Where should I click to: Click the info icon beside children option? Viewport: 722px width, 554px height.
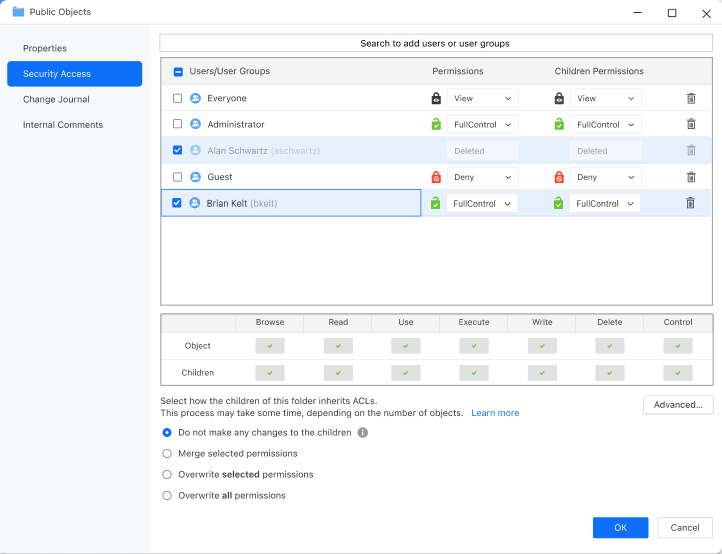(363, 433)
